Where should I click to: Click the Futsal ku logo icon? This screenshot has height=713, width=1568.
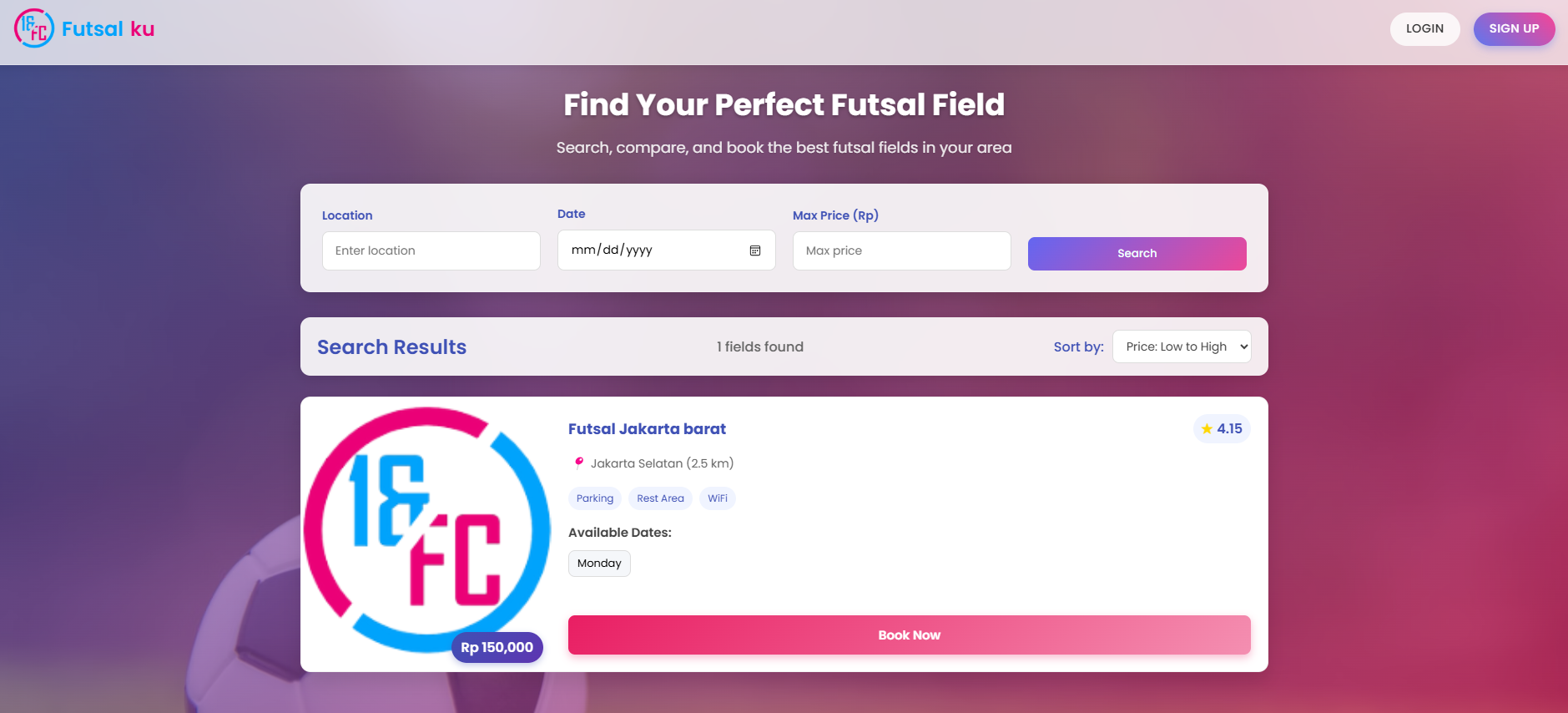click(x=34, y=28)
